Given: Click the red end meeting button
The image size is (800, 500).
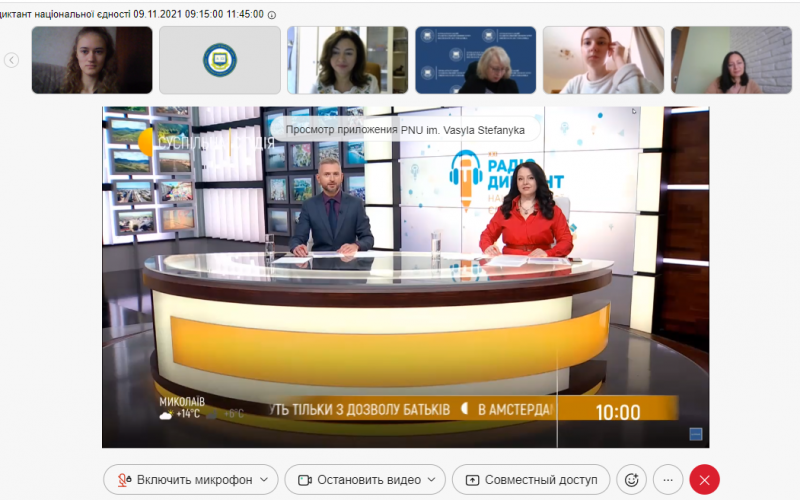Looking at the screenshot, I should point(705,480).
